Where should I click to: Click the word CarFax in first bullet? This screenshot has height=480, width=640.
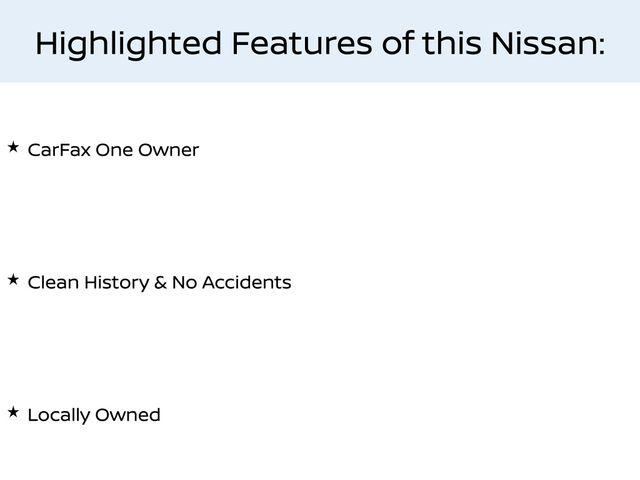(59, 150)
